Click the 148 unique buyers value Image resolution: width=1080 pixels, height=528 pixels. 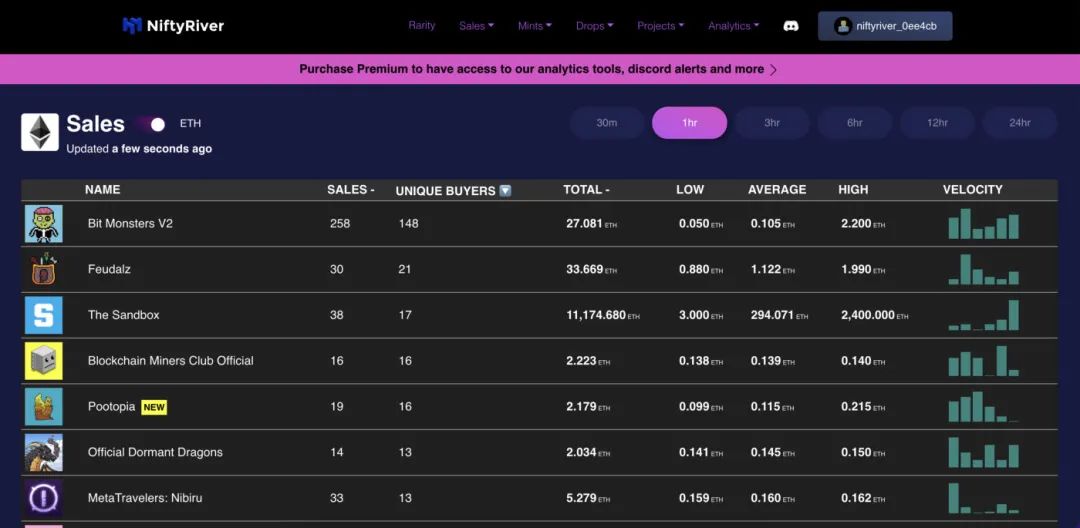[408, 224]
